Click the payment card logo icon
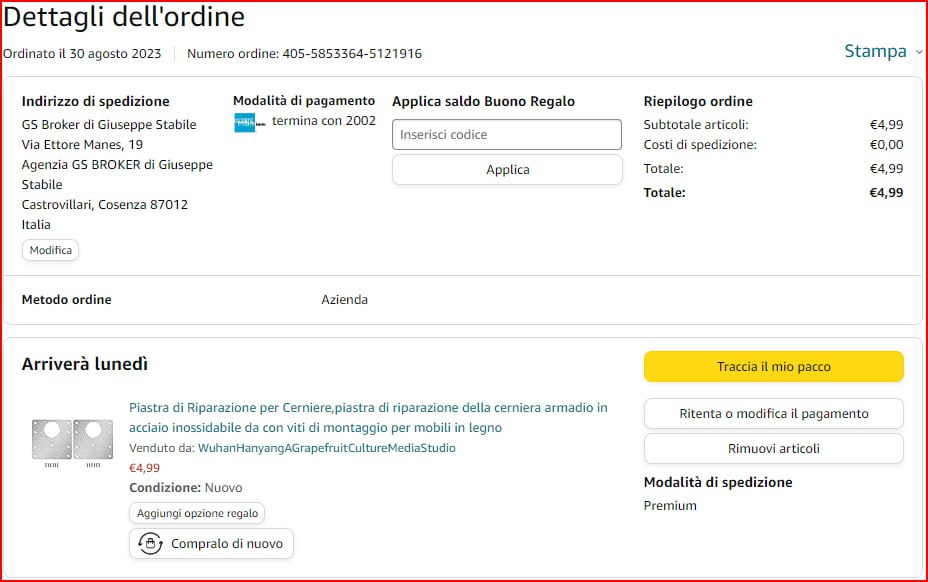928x582 pixels. tap(249, 123)
